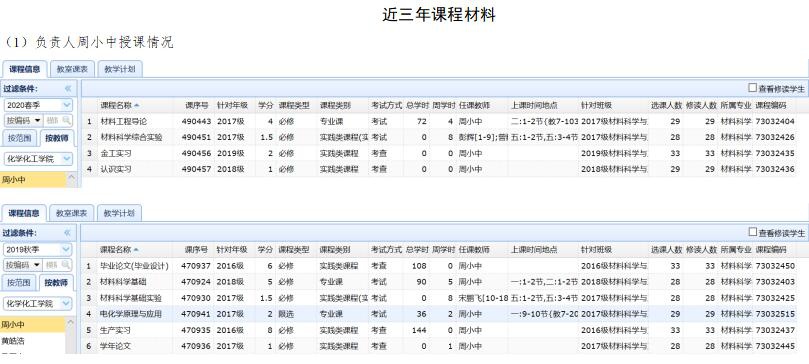
Task: Switch to 教学计划 tab of the 2019秋季 section
Action: (x=119, y=213)
